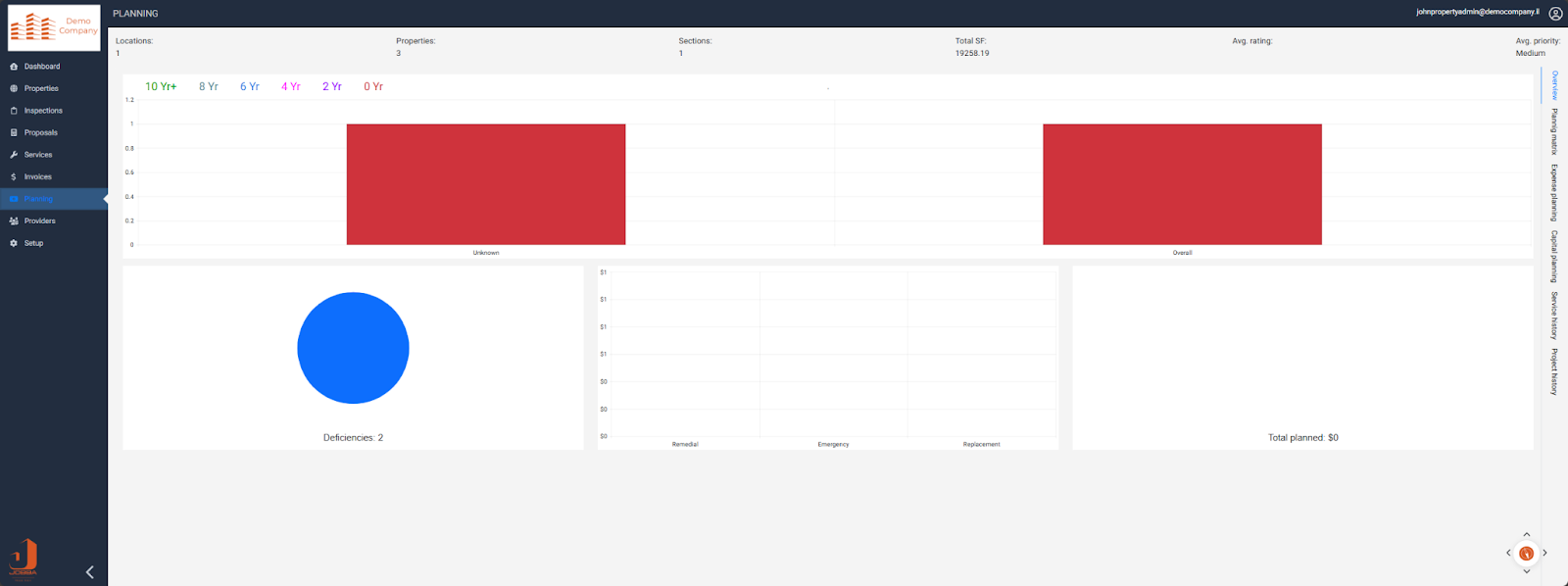Click the Providers people icon
This screenshot has height=586, width=1568.
coord(14,221)
